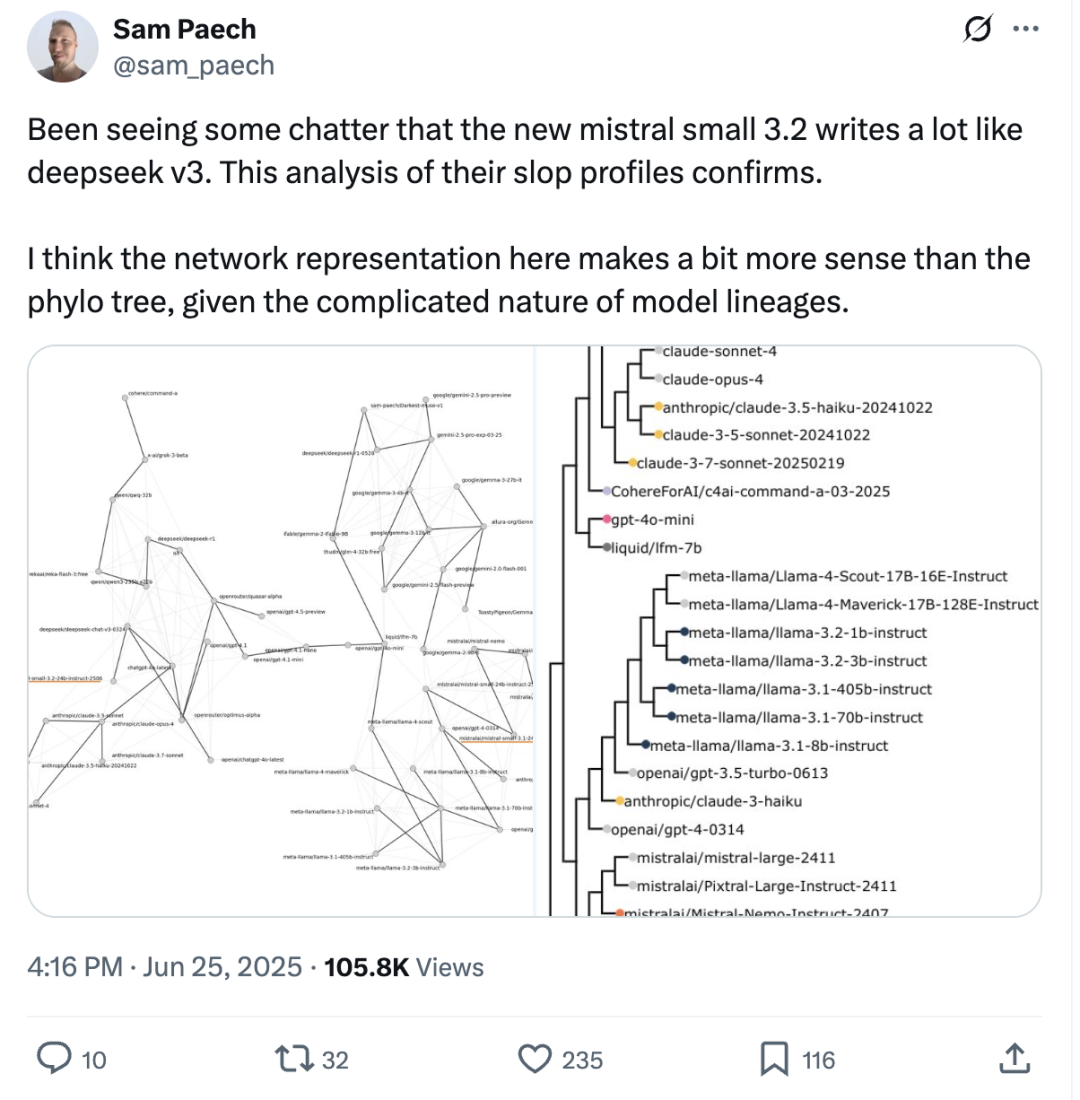Click the reply speech bubble icon
Screen dimensions: 1080x1100
pyautogui.click(x=54, y=1059)
